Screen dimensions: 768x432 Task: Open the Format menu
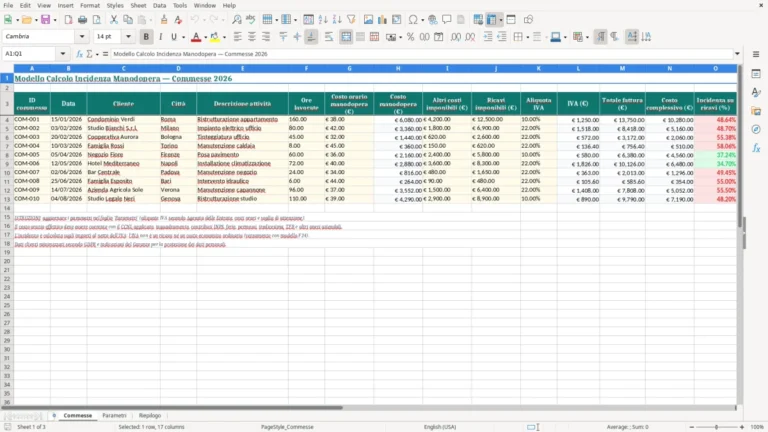point(90,5)
